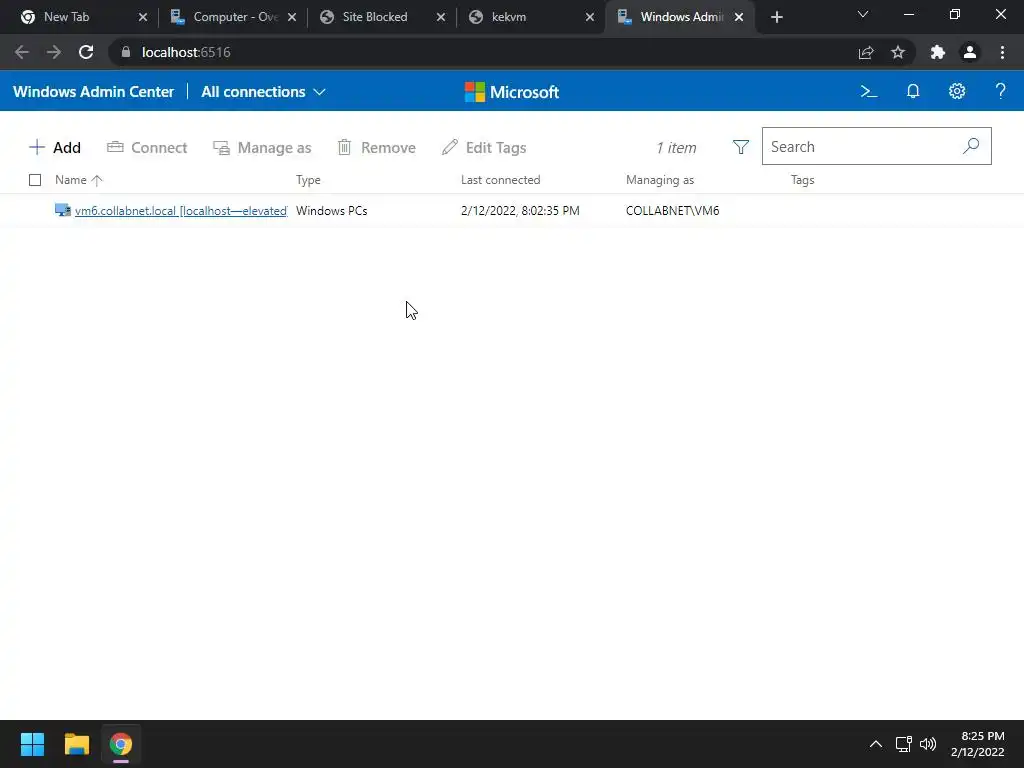Screen dimensions: 1024x768
Task: Show hidden system tray icons
Action: pos(876,744)
